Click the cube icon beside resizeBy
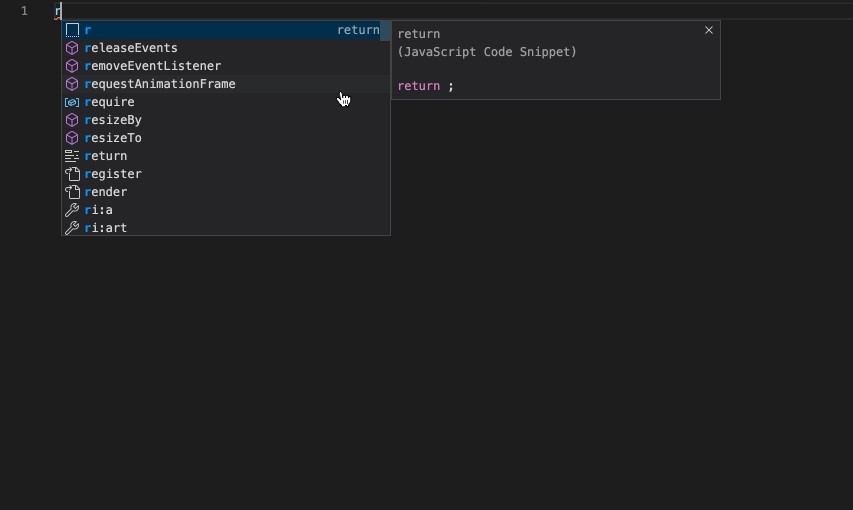The width and height of the screenshot is (853, 510). pos(72,120)
